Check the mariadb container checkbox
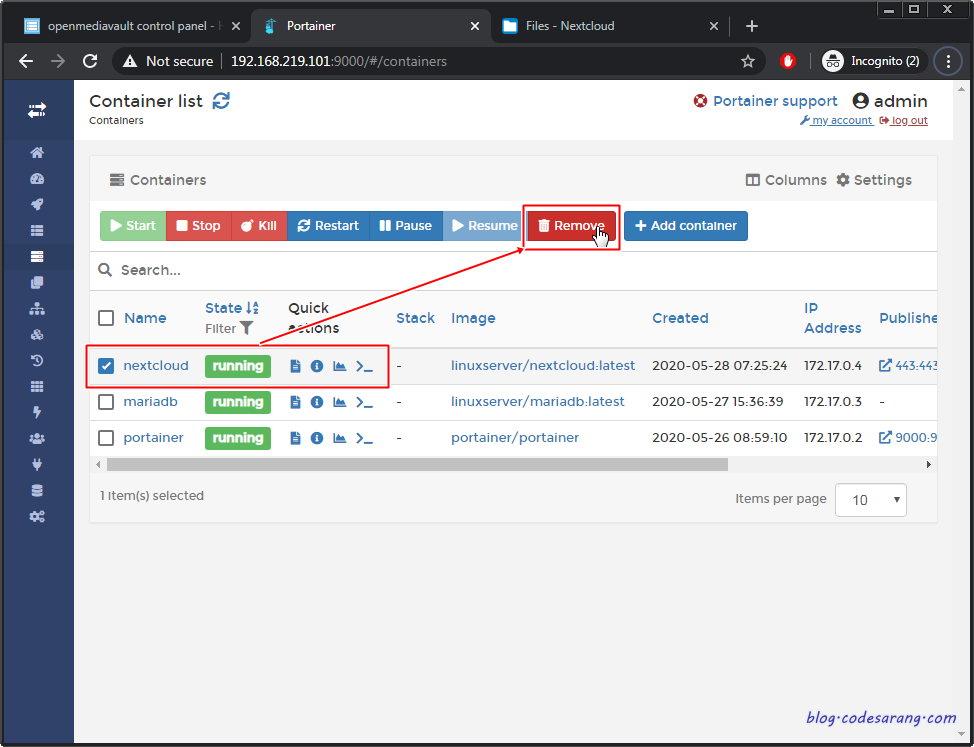 click(x=106, y=402)
